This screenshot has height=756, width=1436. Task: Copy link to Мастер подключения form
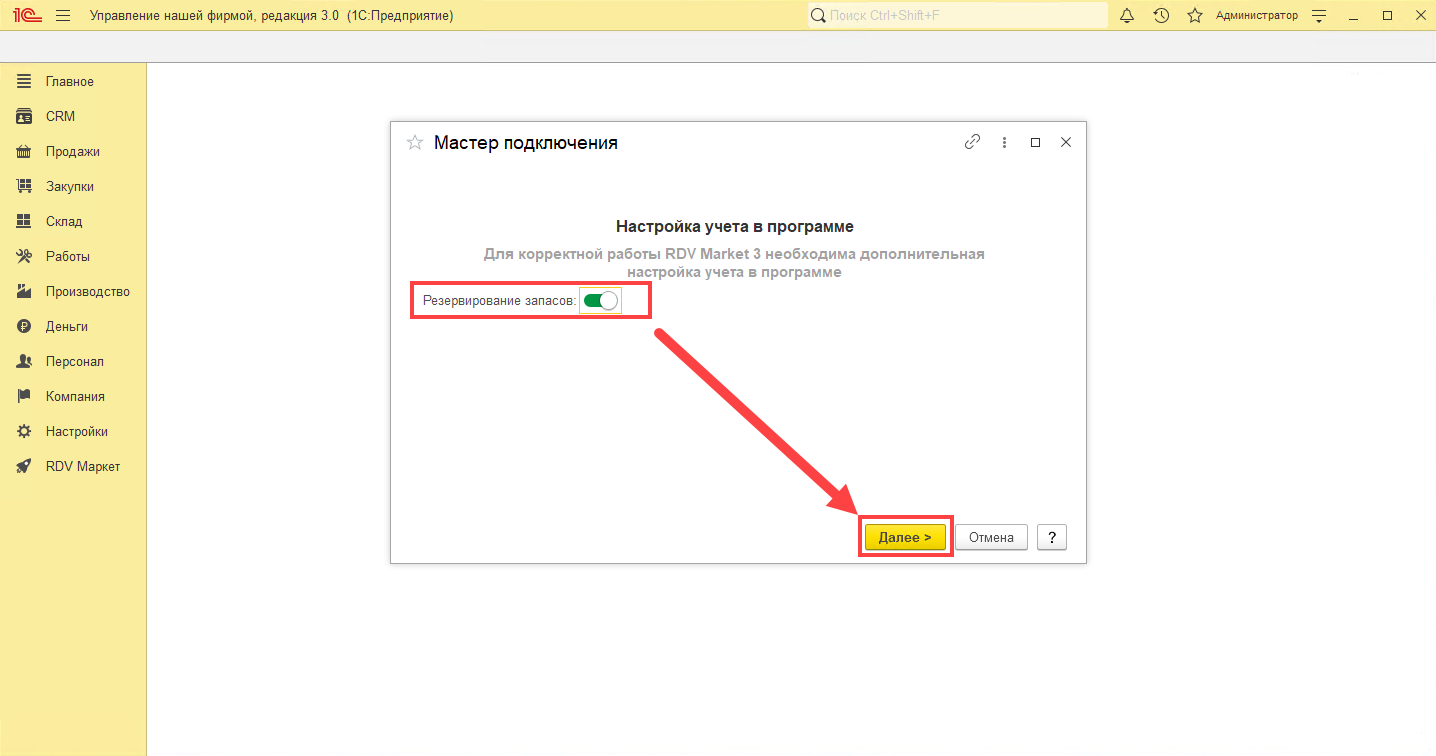pos(972,142)
